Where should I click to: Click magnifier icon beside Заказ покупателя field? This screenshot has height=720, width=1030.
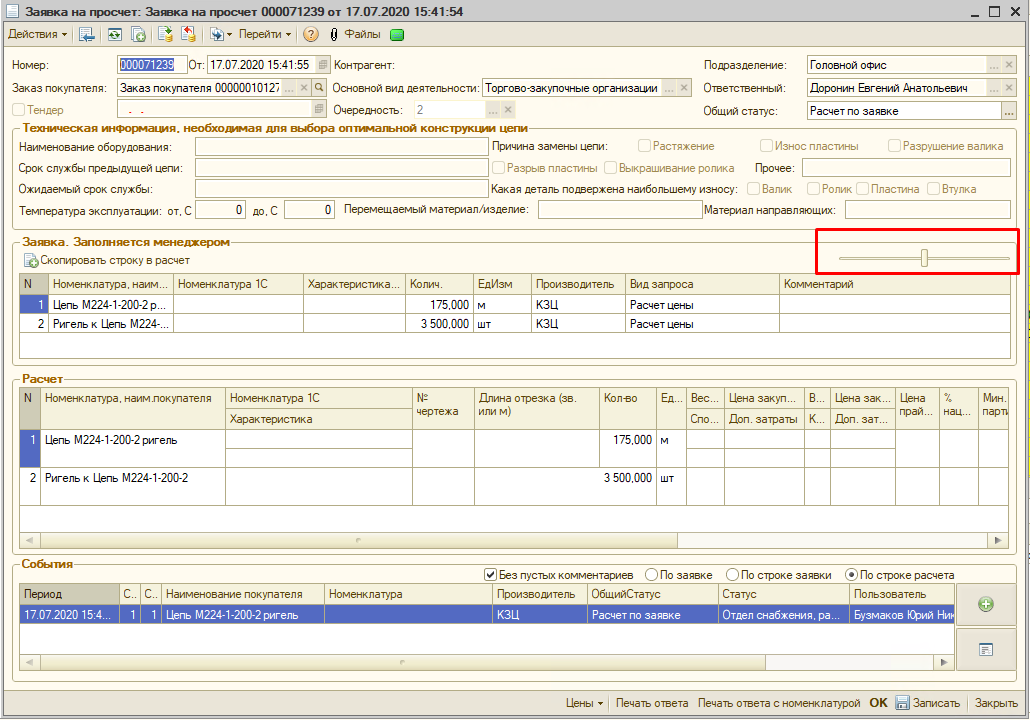point(319,87)
